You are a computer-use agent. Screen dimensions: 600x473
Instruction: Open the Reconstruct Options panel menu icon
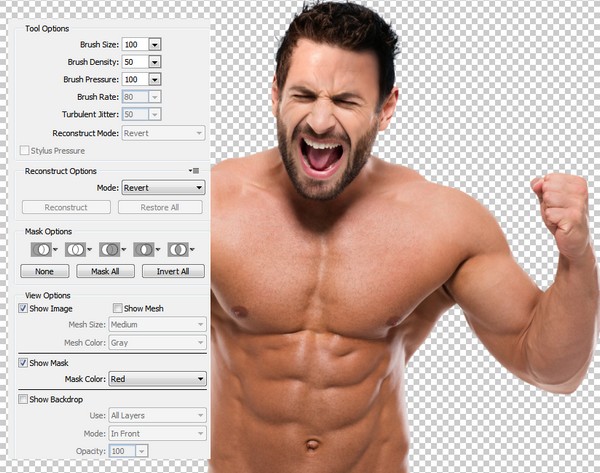point(196,171)
